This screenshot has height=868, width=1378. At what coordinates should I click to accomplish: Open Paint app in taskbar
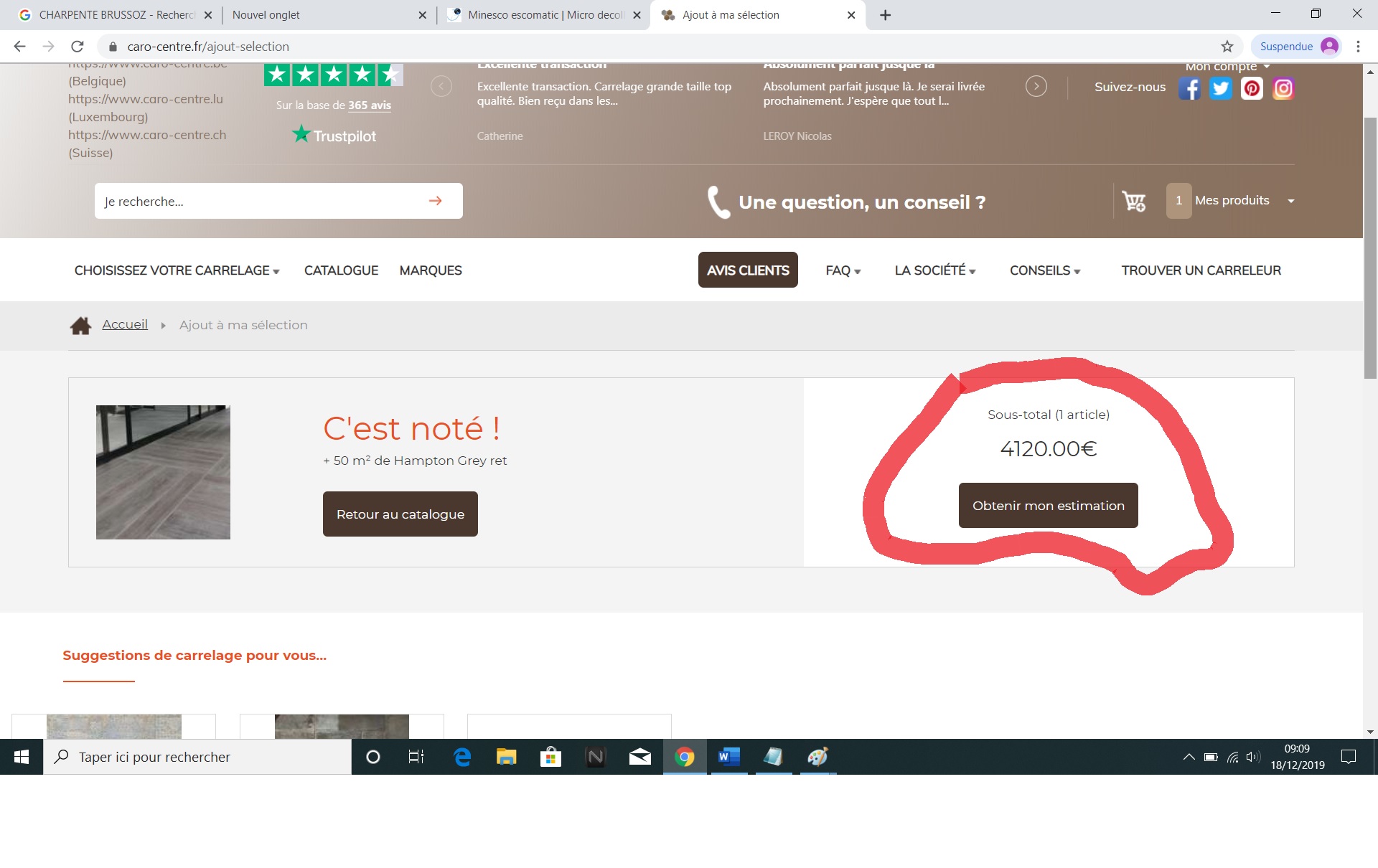pyautogui.click(x=817, y=757)
